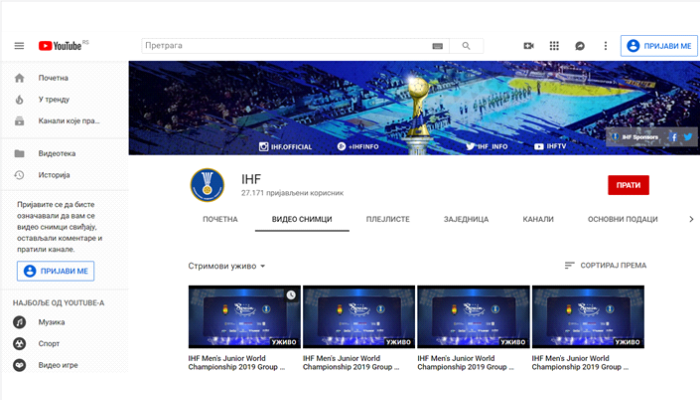Switch to the ПОЧЕТНА channel tab
Image resolution: width=700 pixels, height=400 pixels.
coord(220,219)
